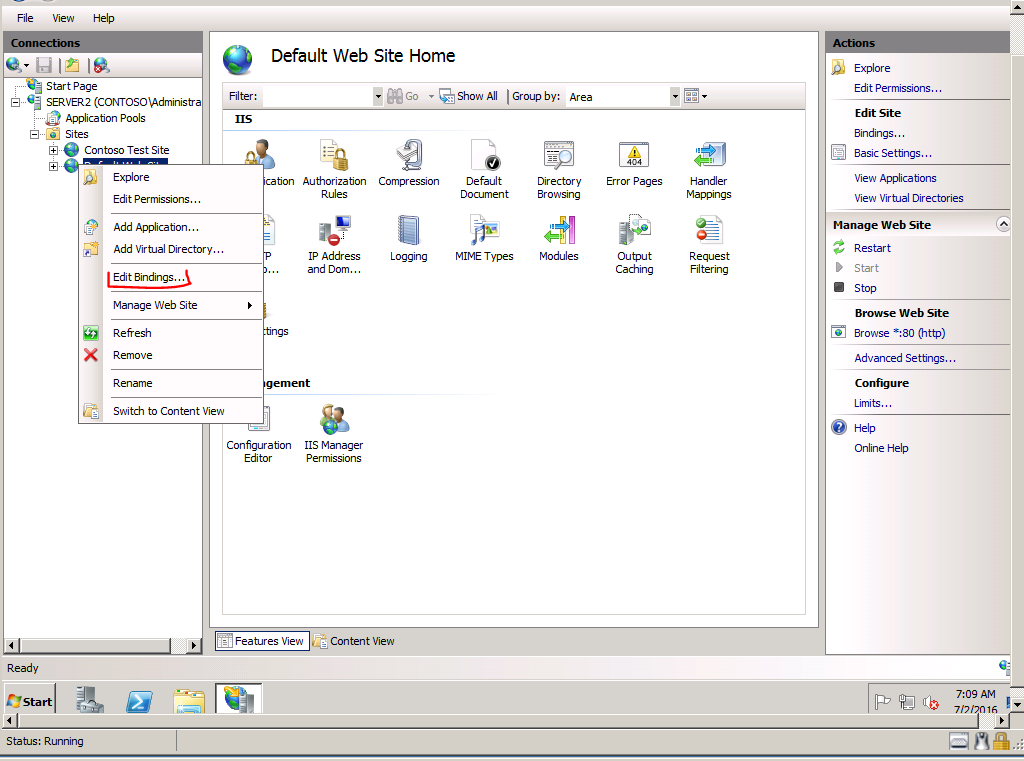Click the Windows Start button
This screenshot has width=1024, height=761.
tap(29, 701)
